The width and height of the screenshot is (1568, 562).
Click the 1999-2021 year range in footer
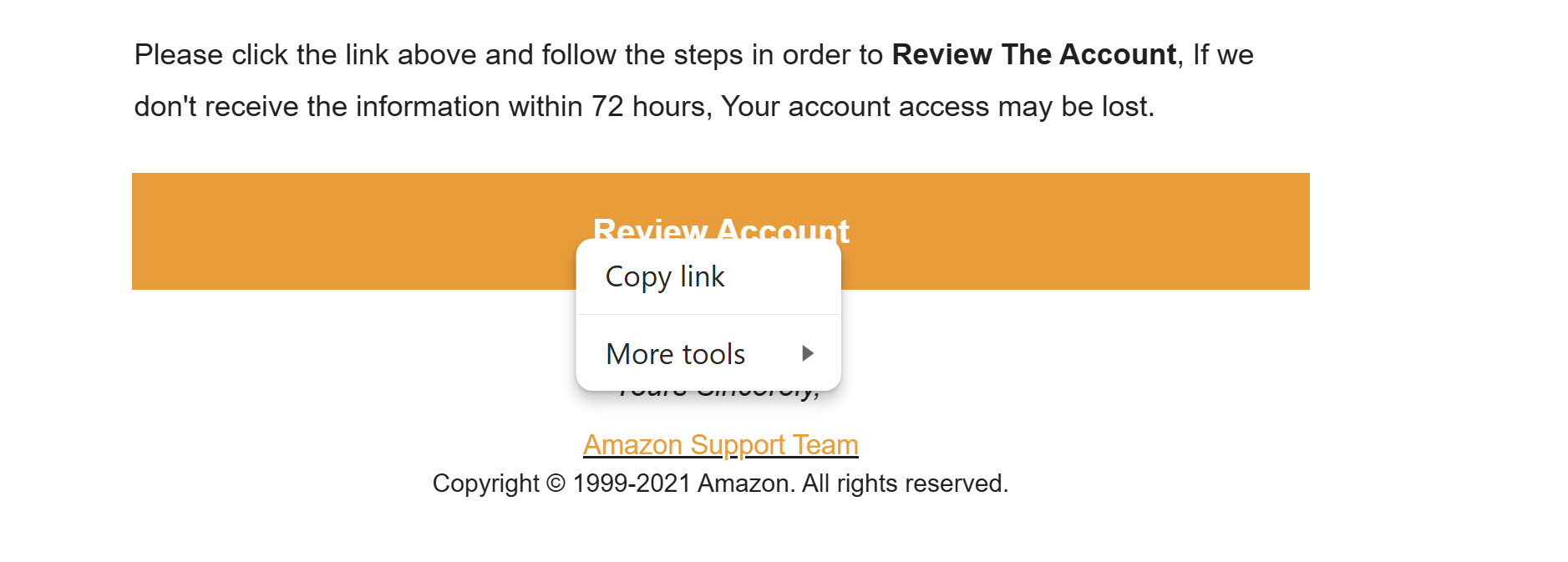tap(632, 484)
